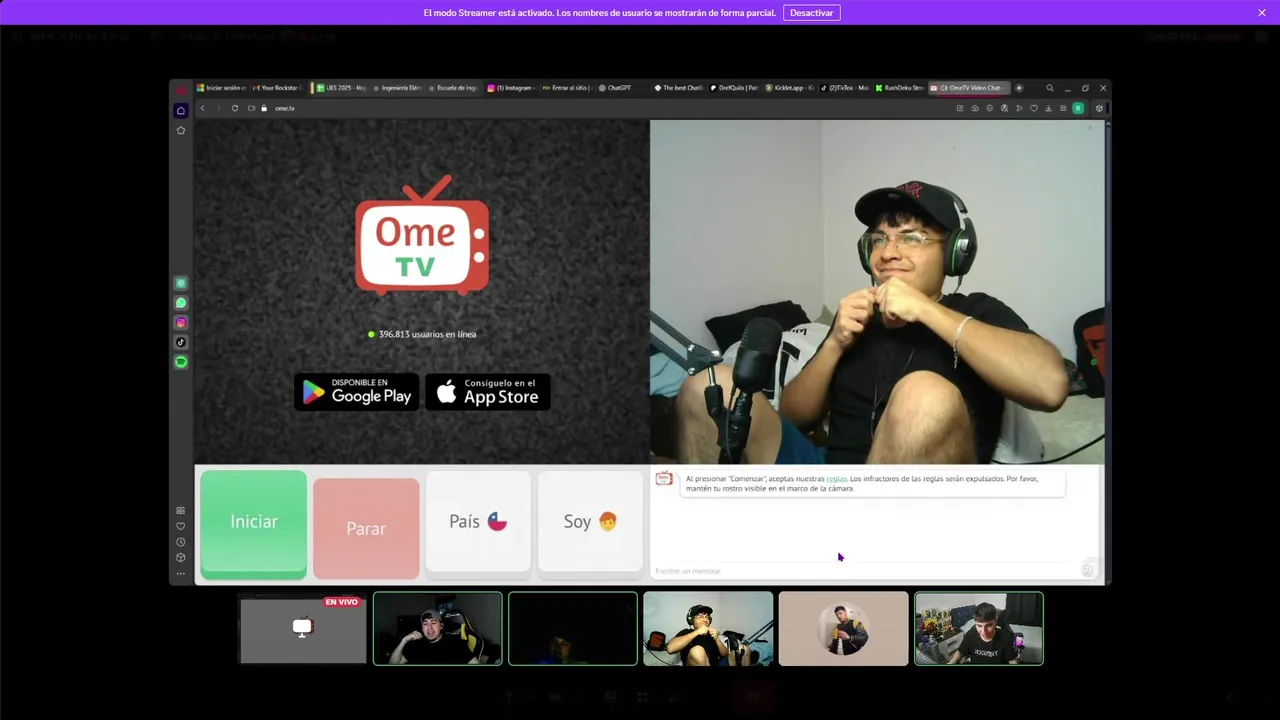Click the EN VIVO screen share thumbnail

303,628
